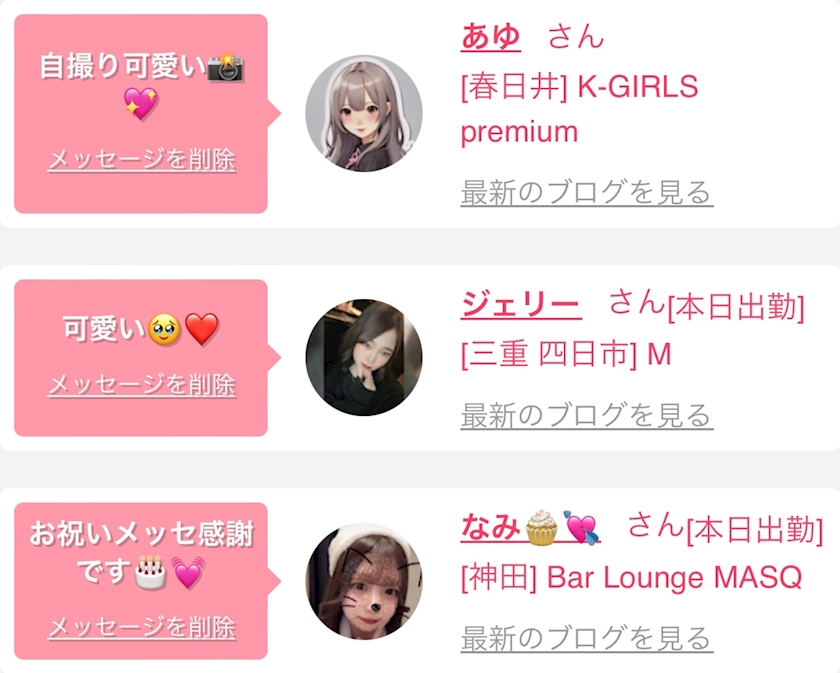This screenshot has height=673, width=840.
Task: Click the cupcake emoji beside なみ
Action: 541,527
